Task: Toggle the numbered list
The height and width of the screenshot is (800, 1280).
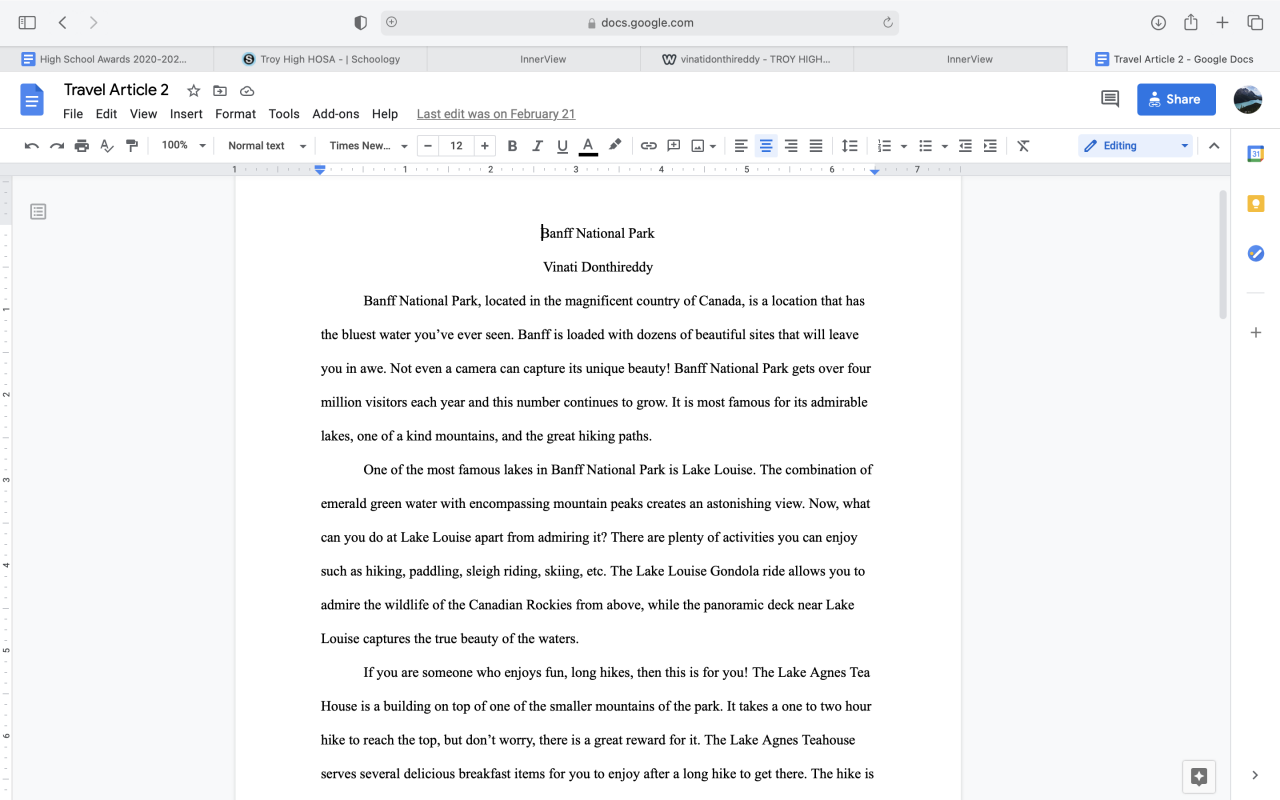Action: click(x=884, y=146)
